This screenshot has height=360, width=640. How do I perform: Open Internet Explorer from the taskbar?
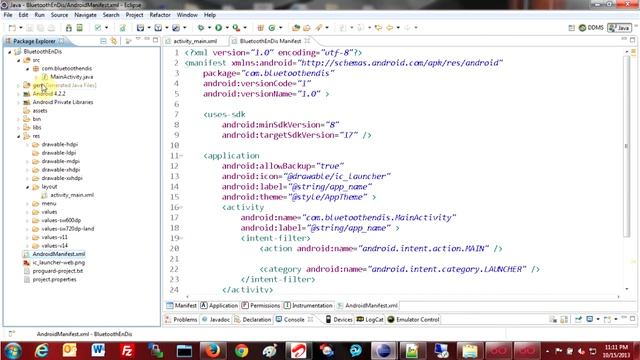click(x=42, y=351)
